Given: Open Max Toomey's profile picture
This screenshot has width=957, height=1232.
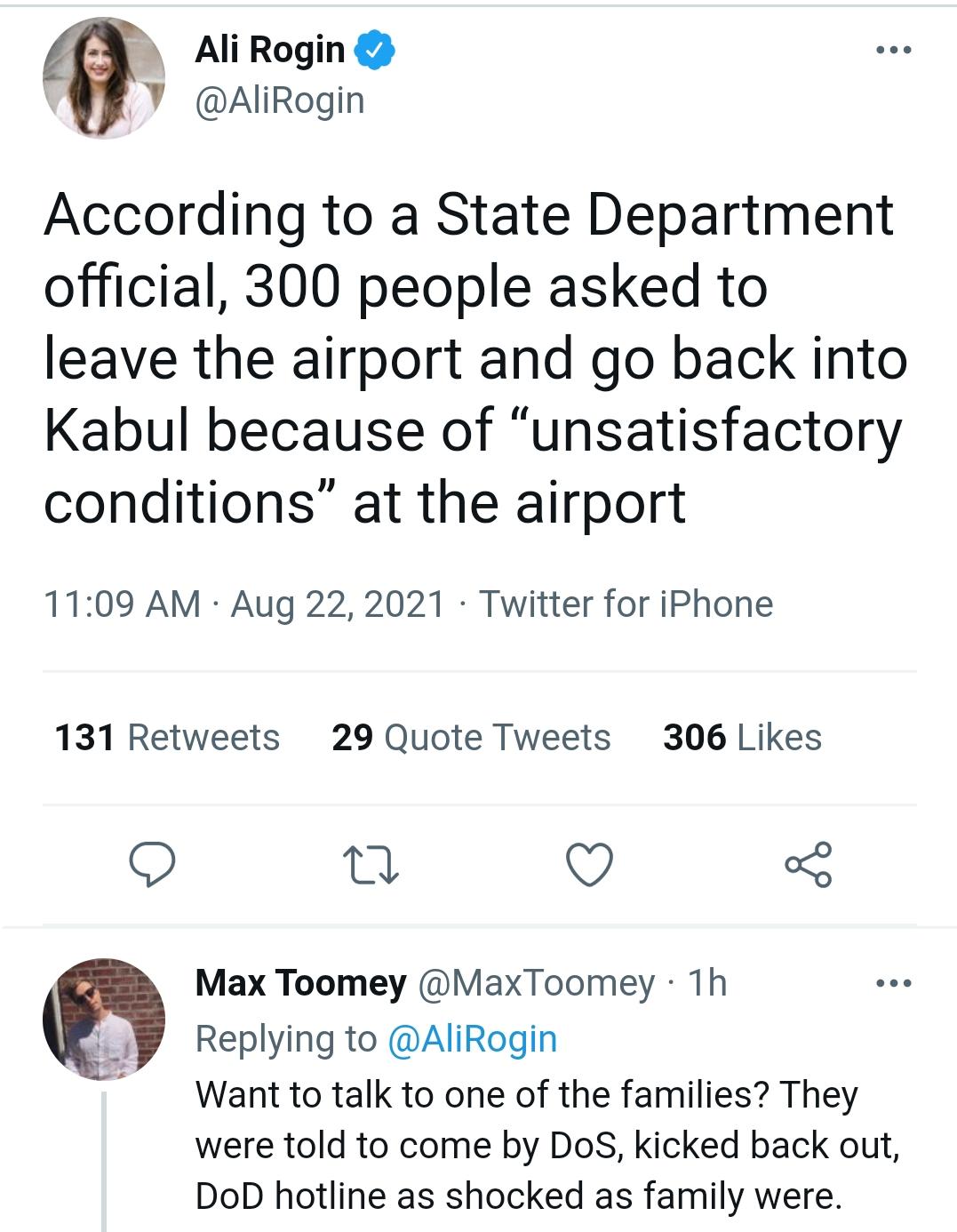Looking at the screenshot, I should tap(104, 1019).
